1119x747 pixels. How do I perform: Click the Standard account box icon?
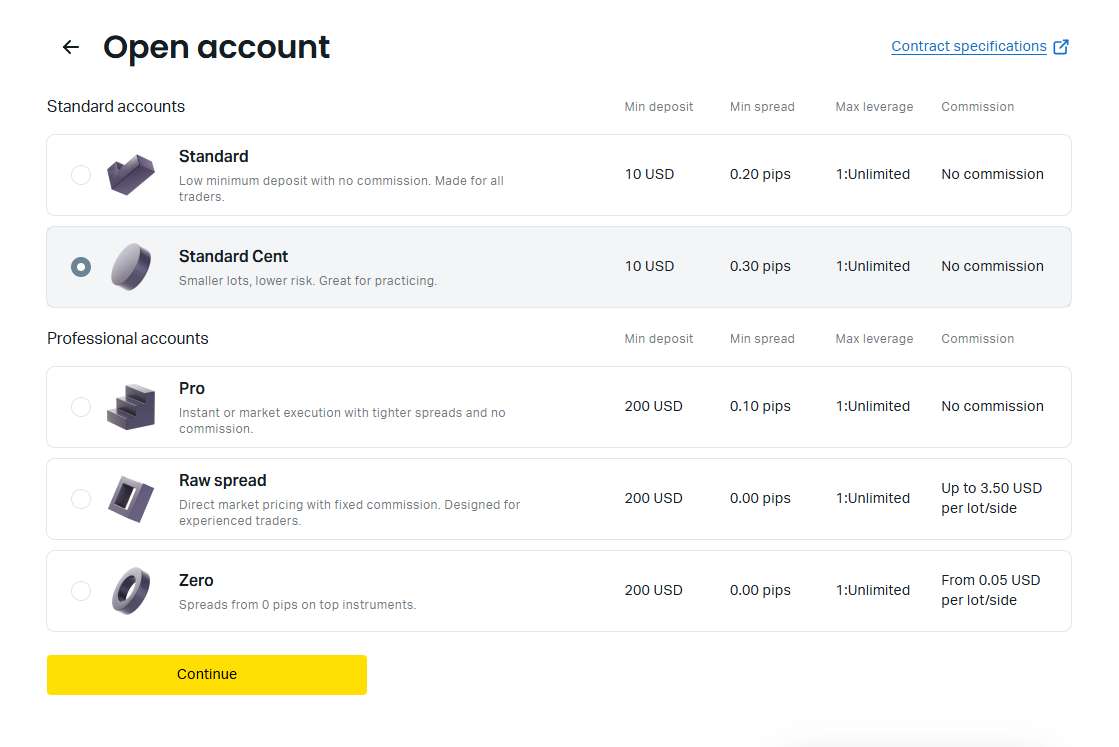pos(131,175)
